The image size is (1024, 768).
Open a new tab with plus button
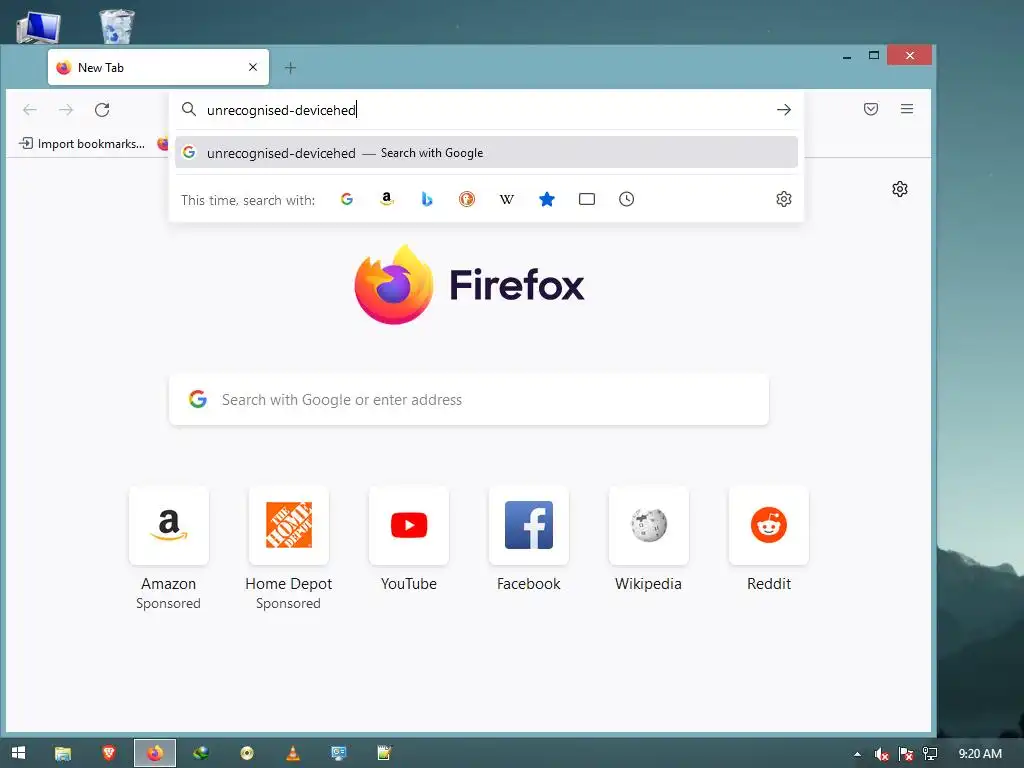(291, 68)
